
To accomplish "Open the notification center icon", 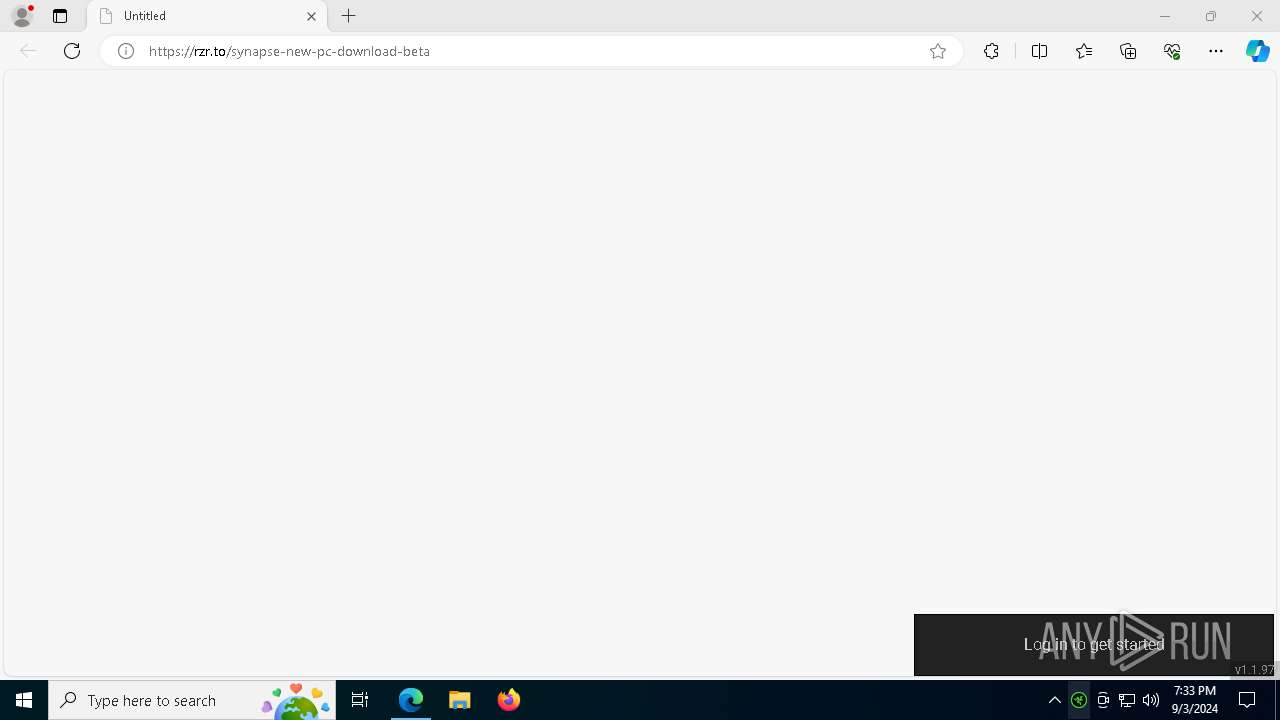I will (1247, 700).
